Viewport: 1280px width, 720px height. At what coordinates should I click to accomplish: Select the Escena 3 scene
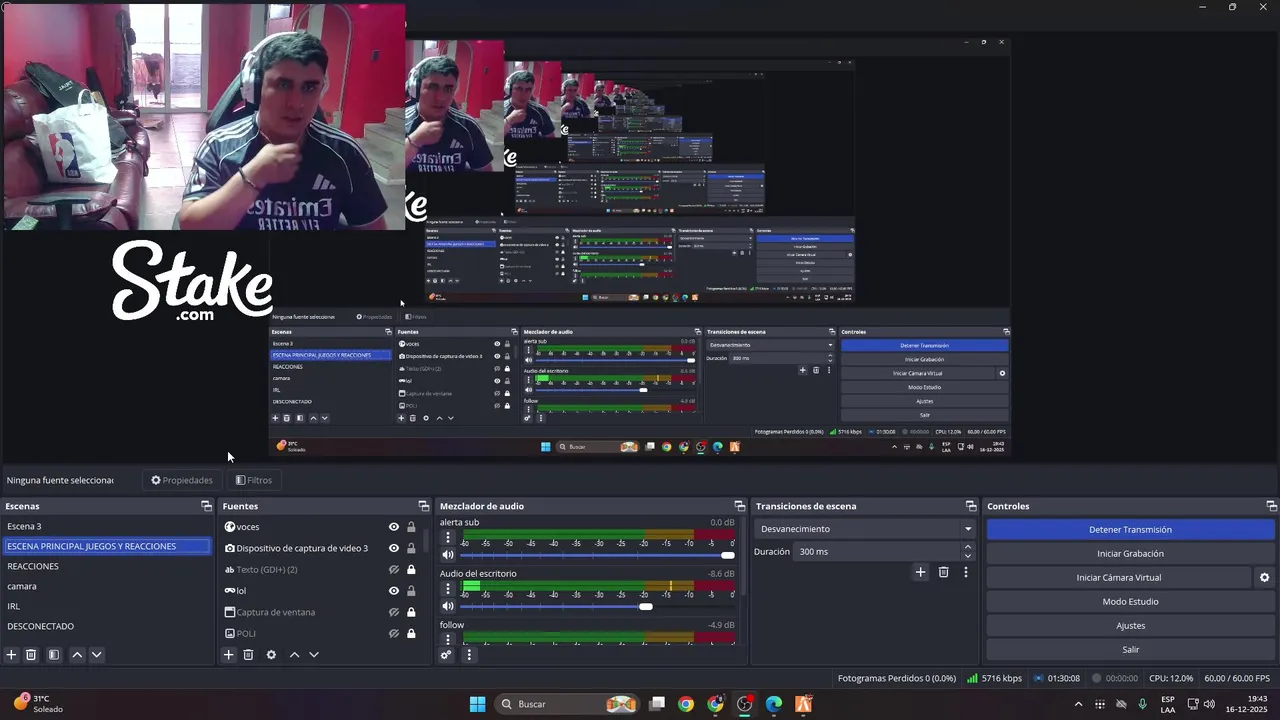click(x=107, y=526)
